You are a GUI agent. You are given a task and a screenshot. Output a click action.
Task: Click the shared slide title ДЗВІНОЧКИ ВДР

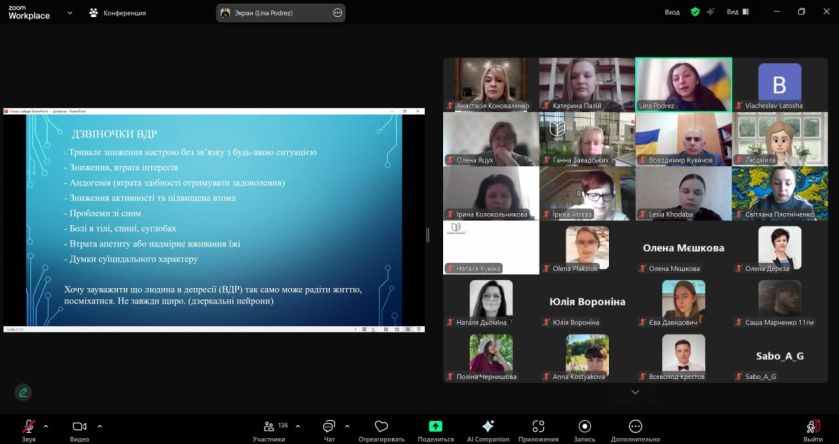click(x=114, y=134)
